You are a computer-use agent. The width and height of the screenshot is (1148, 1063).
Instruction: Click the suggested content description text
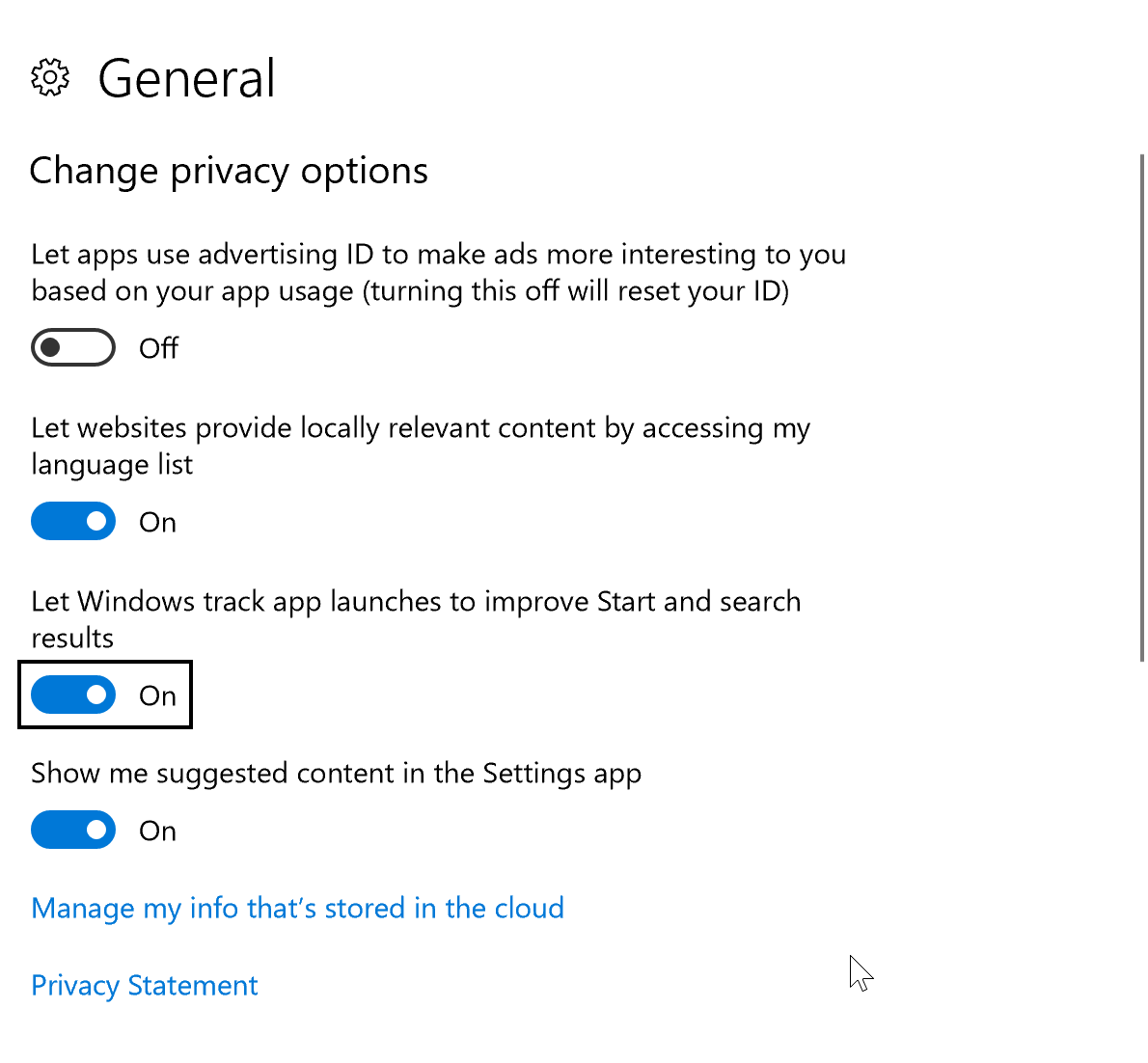[336, 774]
